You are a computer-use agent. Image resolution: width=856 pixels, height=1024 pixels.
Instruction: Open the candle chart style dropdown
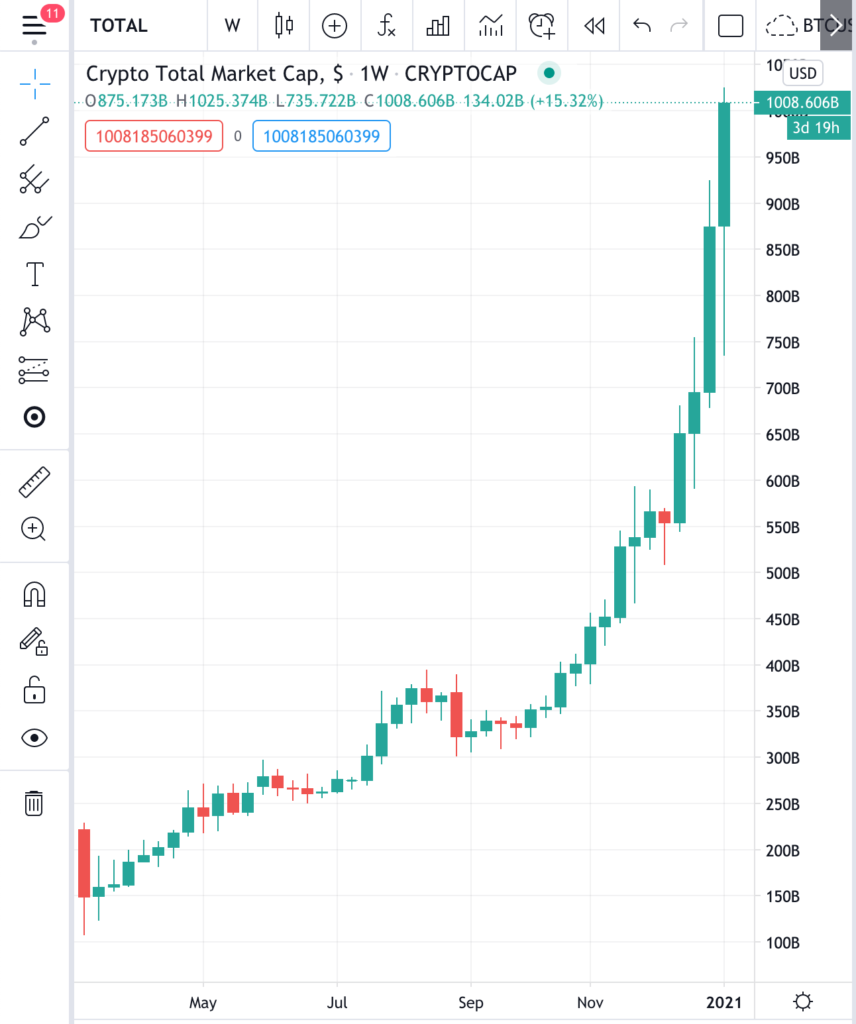tap(283, 25)
